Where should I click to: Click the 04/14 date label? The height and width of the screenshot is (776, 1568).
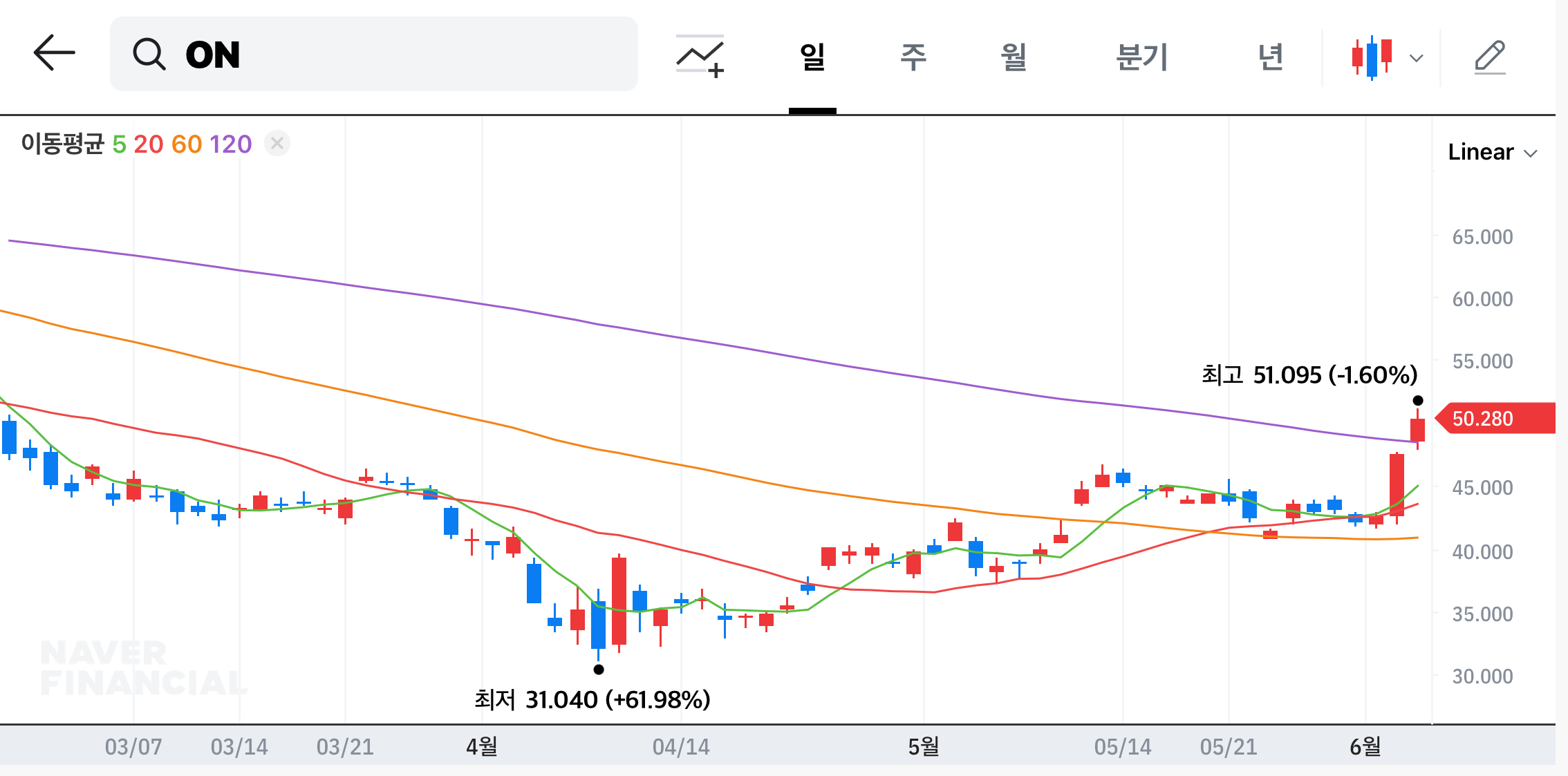click(681, 747)
